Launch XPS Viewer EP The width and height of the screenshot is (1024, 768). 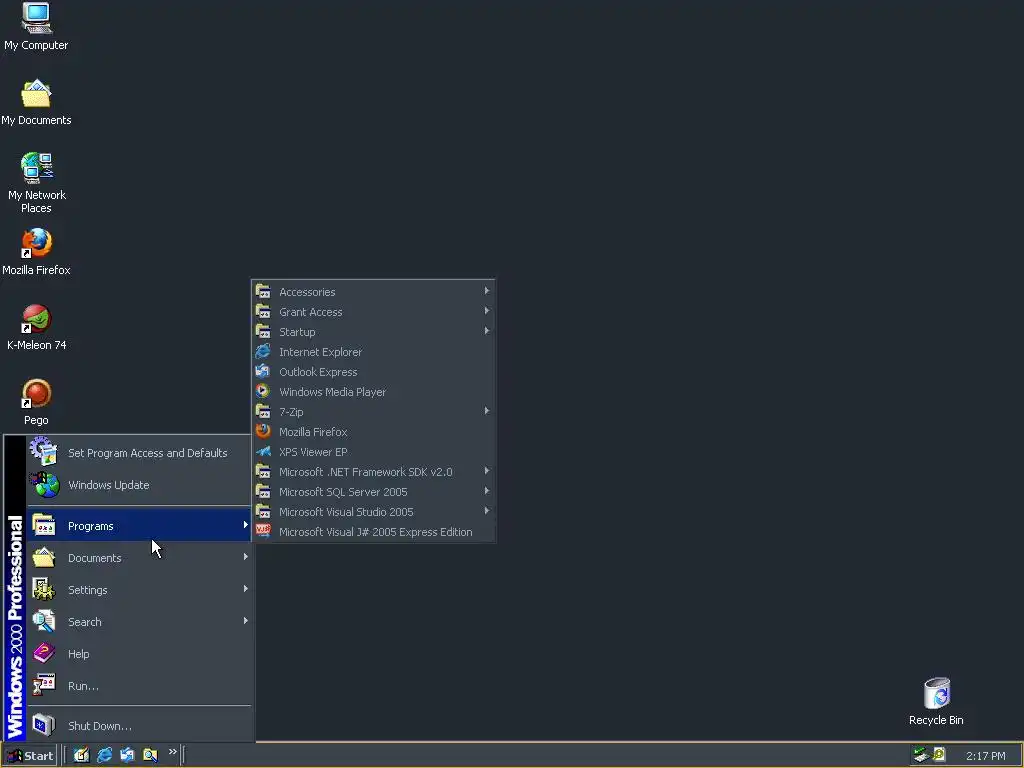point(373,451)
